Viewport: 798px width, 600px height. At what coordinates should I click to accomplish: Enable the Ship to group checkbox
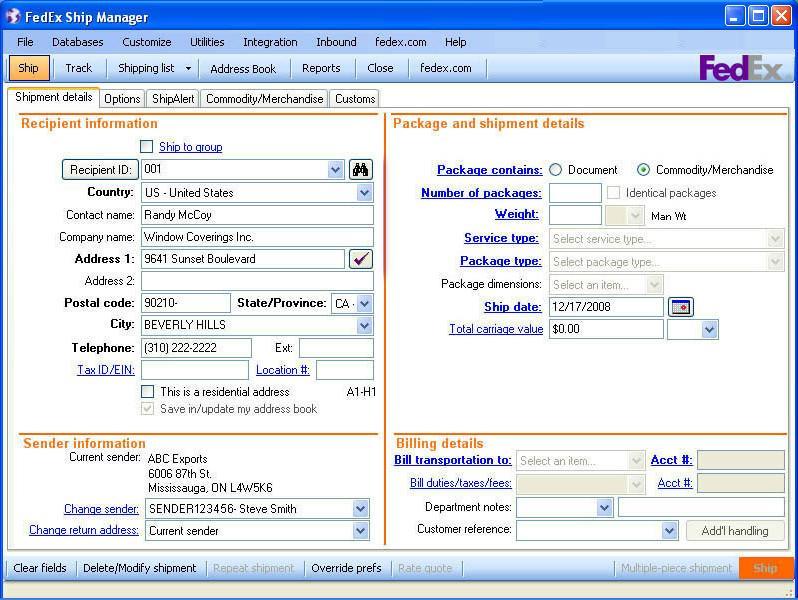click(147, 147)
